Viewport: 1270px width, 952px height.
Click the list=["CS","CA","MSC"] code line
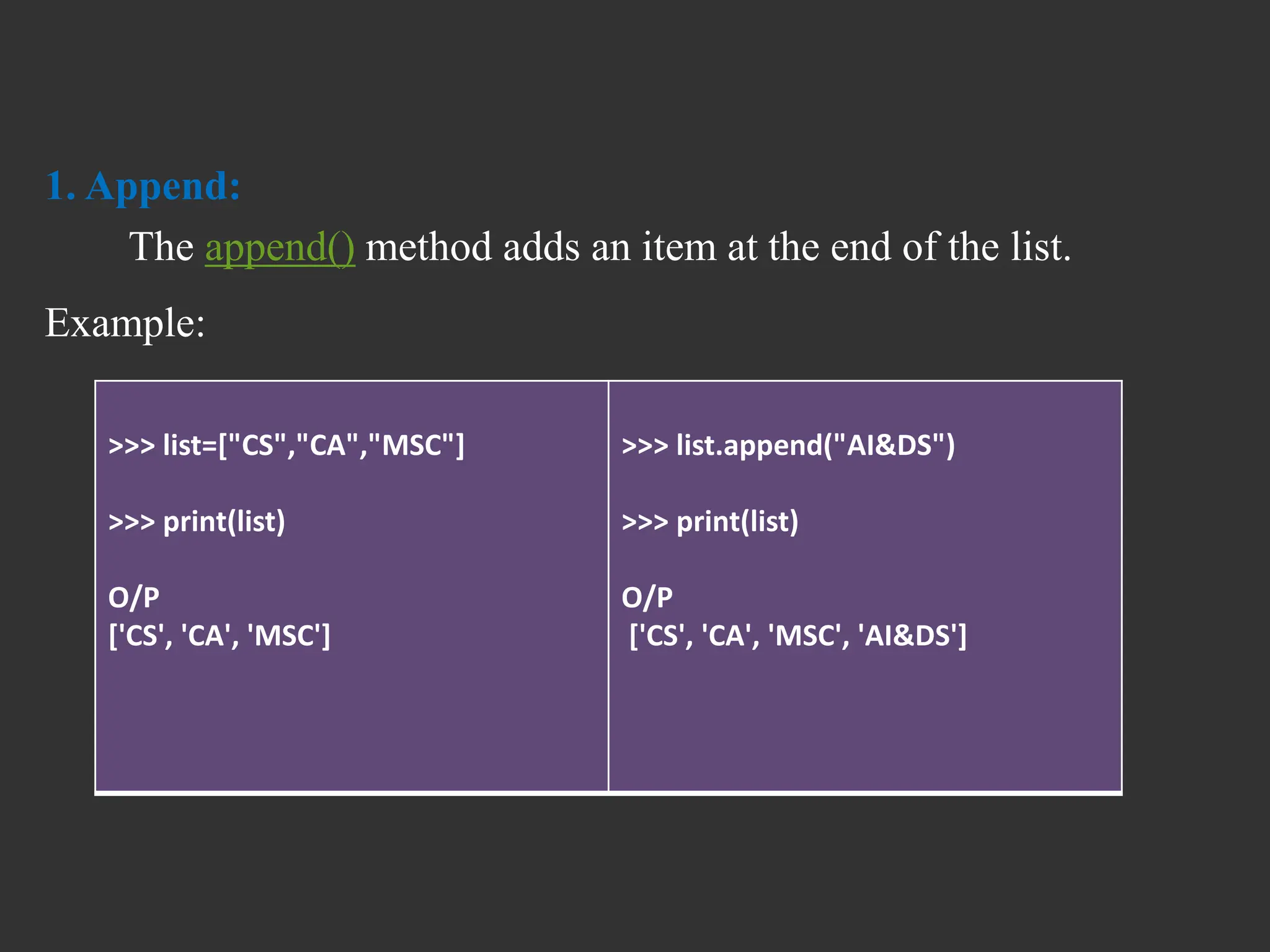point(286,446)
